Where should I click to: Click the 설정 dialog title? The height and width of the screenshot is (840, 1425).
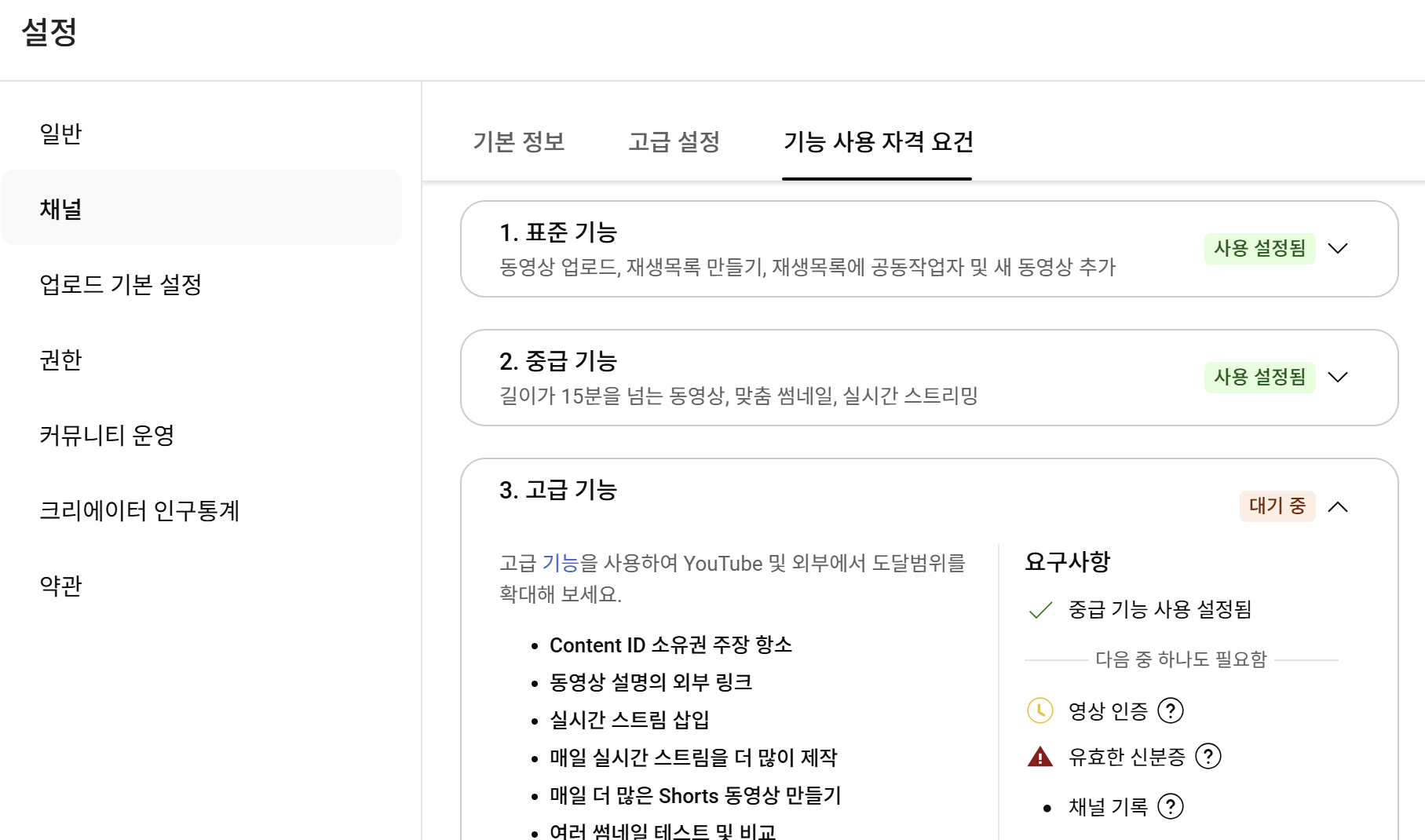(x=49, y=32)
